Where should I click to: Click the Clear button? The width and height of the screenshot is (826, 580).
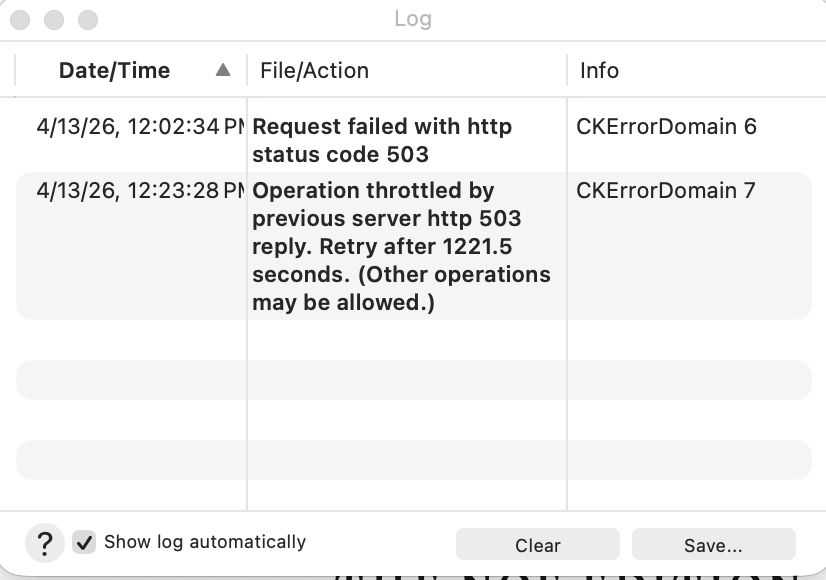point(537,545)
